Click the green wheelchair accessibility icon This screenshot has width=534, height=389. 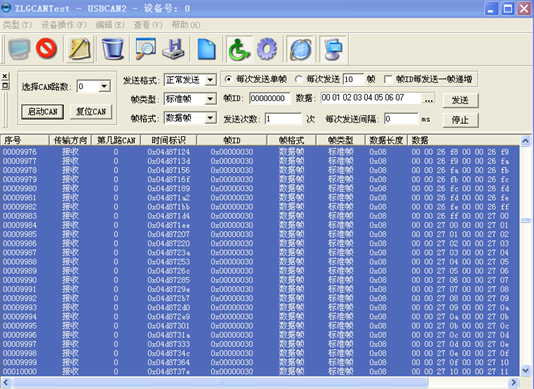tap(239, 49)
